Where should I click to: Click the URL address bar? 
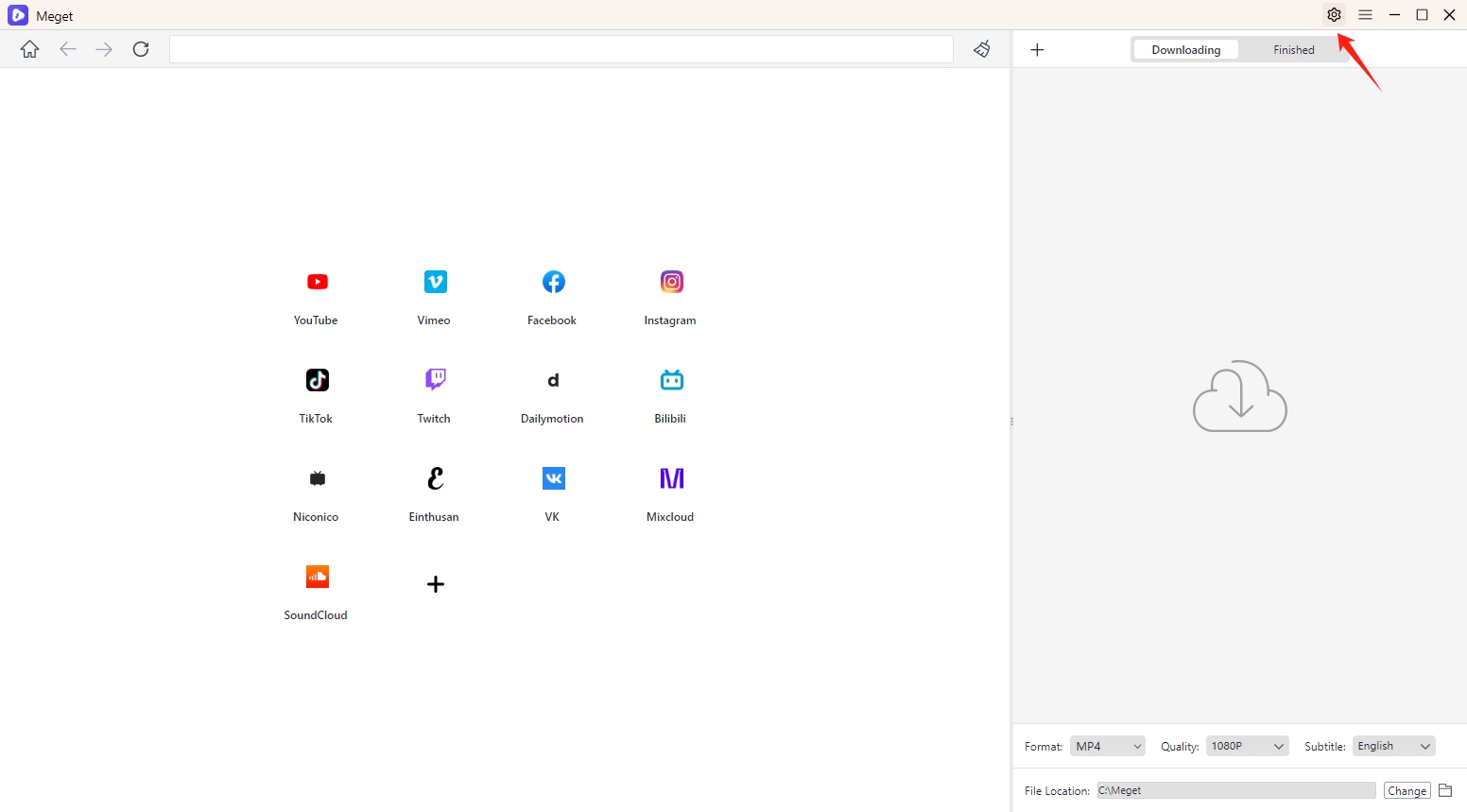pos(561,49)
